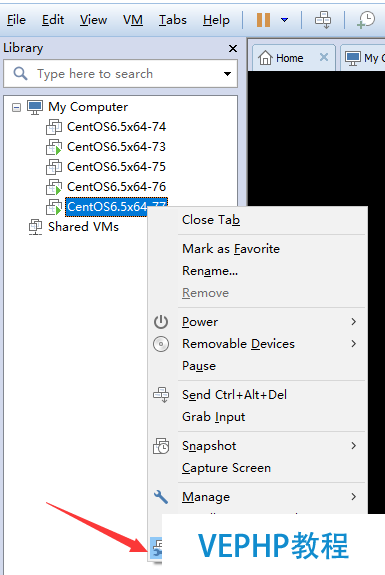Click the Shared VMs icon
The height and width of the screenshot is (575, 385).
[x=35, y=227]
